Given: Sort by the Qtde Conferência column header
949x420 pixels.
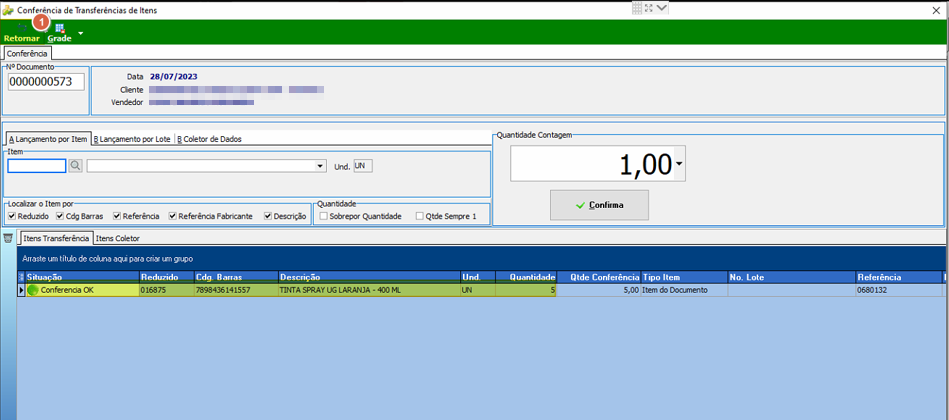Looking at the screenshot, I should point(599,277).
